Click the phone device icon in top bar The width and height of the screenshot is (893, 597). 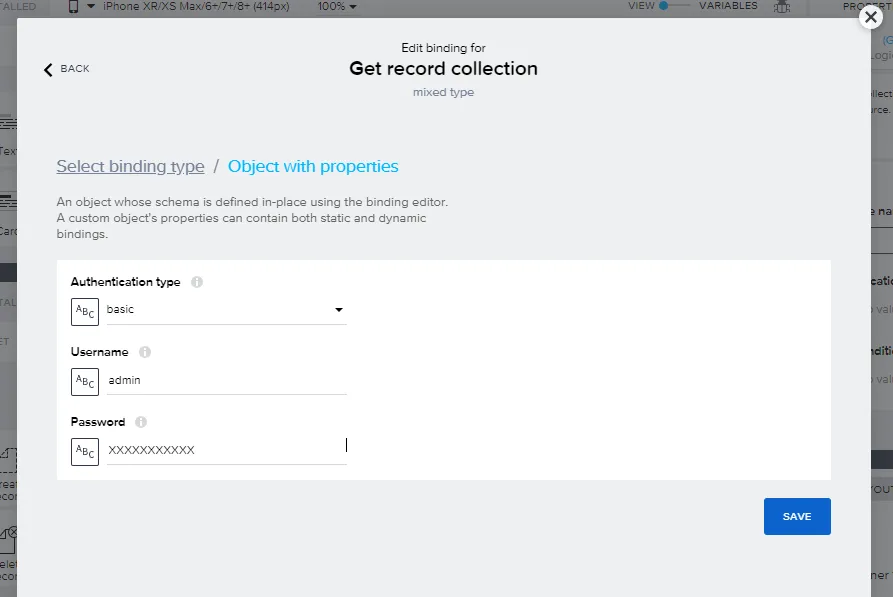tap(73, 7)
